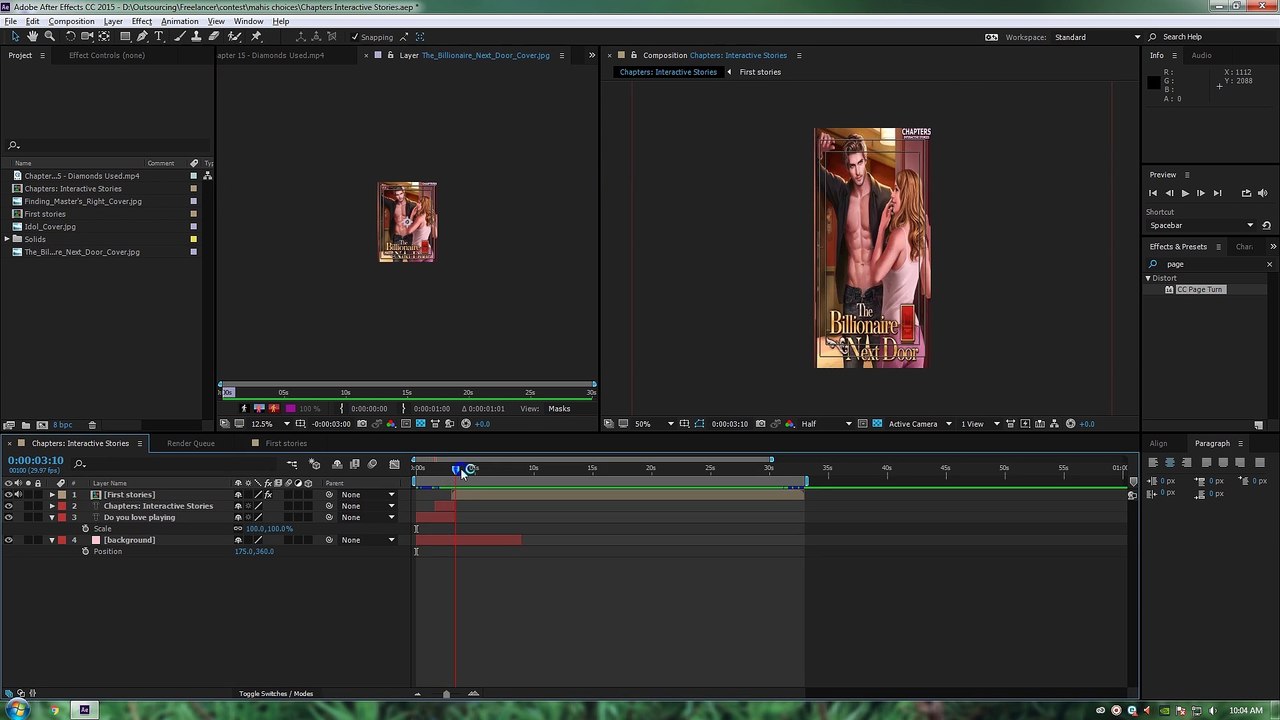
Task: Hide the Do you love playing layer
Action: click(x=9, y=518)
